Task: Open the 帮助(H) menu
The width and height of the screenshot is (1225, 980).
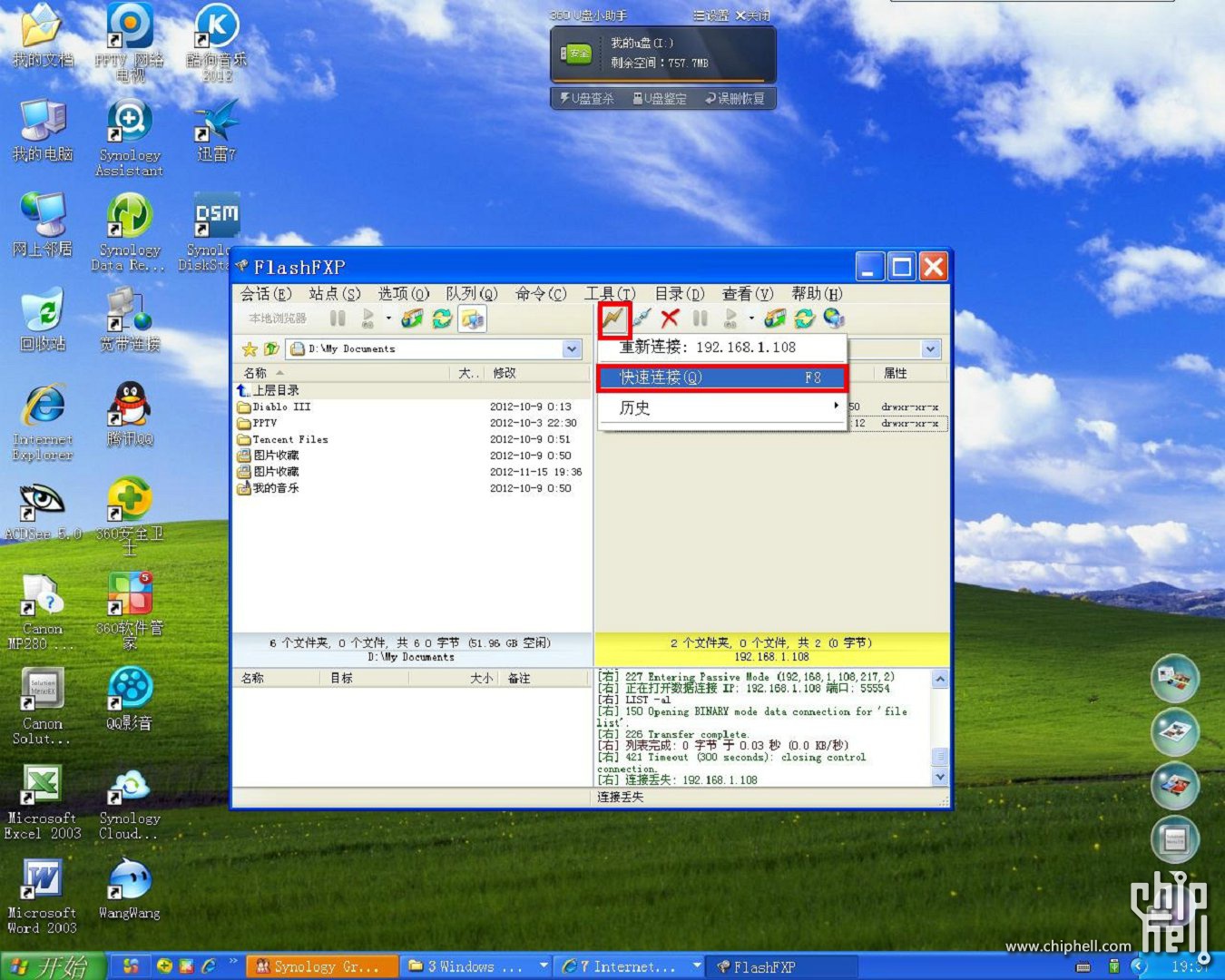Action: pos(817,294)
